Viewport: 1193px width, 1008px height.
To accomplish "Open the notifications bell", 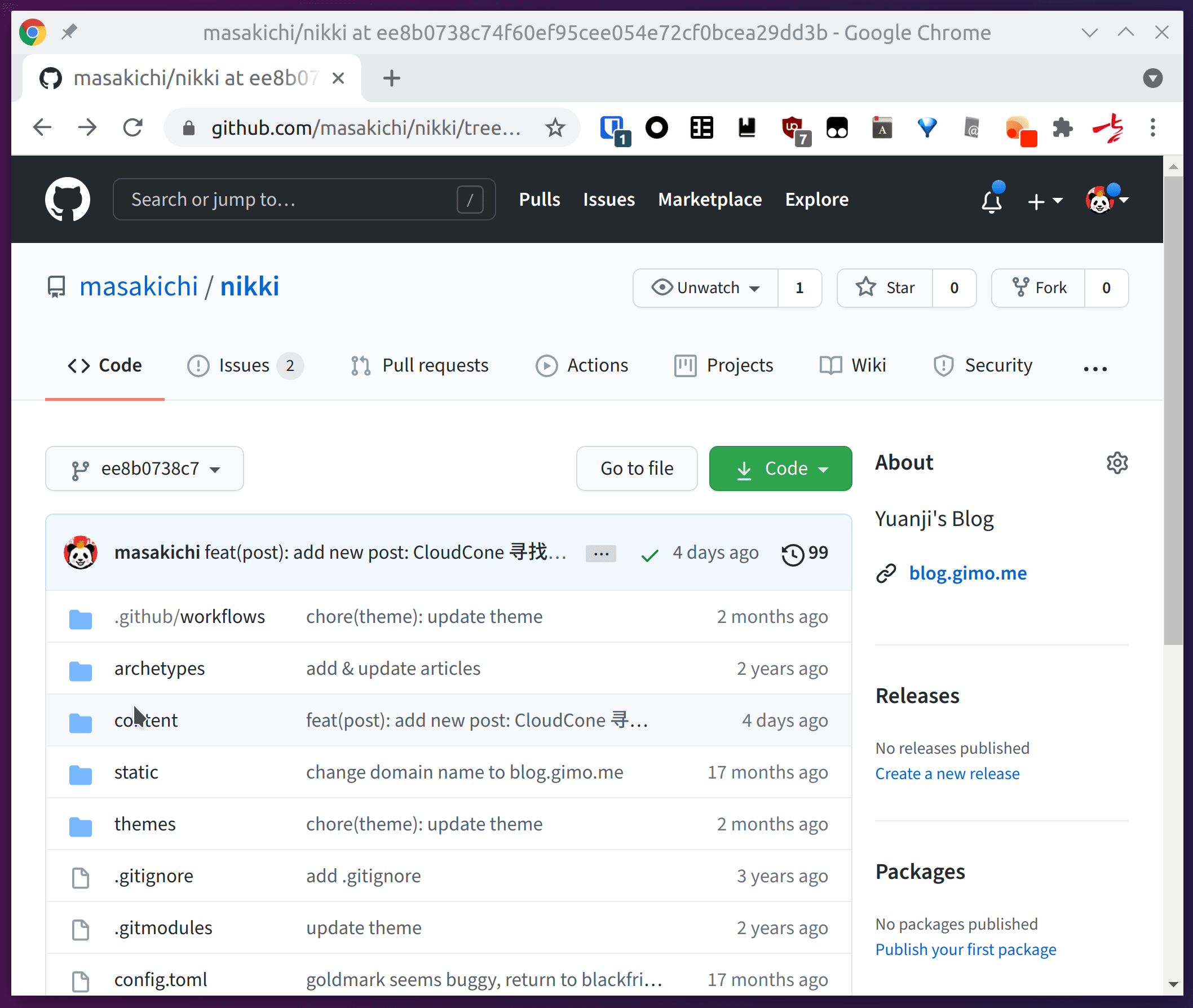I will pos(991,201).
